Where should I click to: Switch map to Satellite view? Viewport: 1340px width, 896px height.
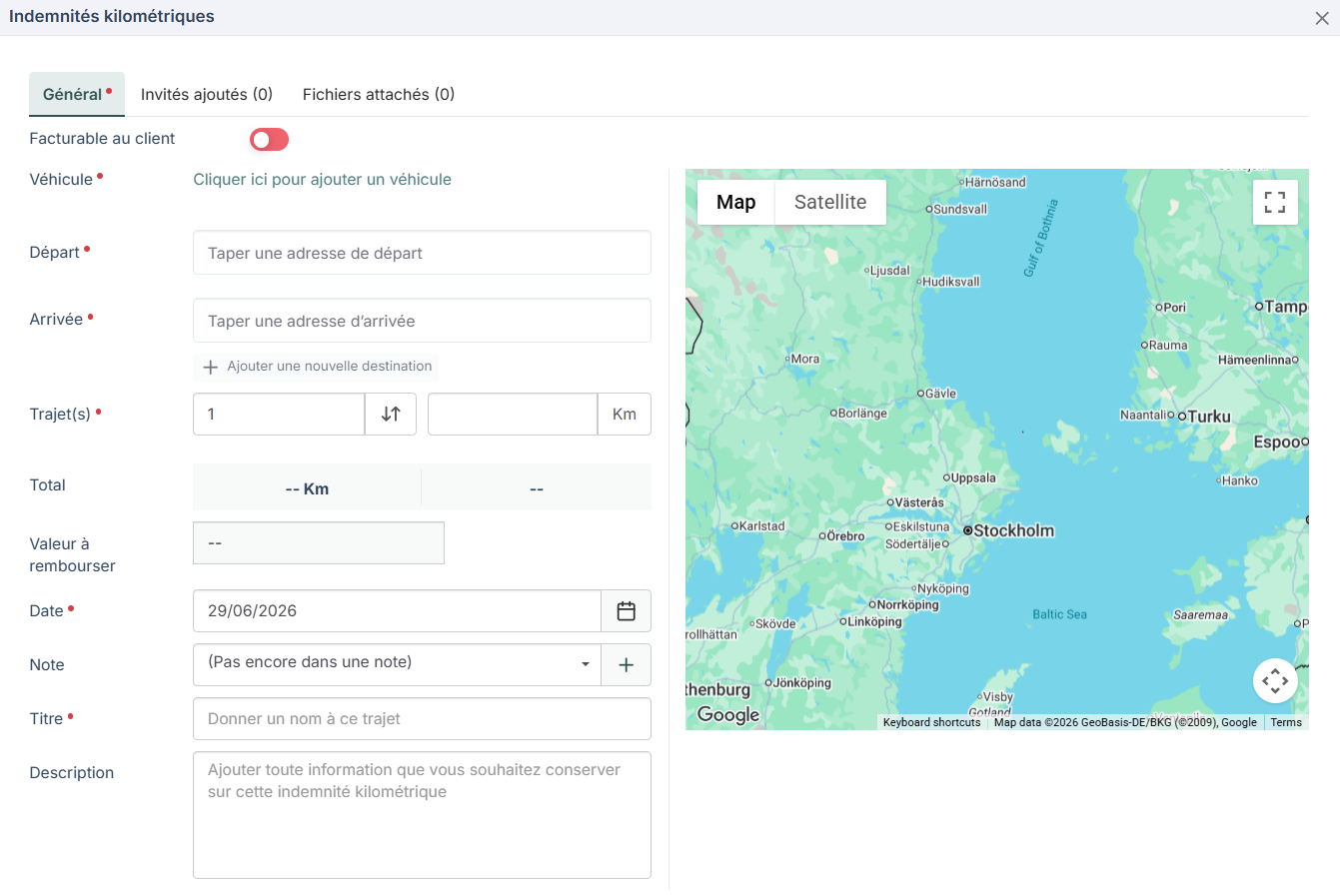830,202
